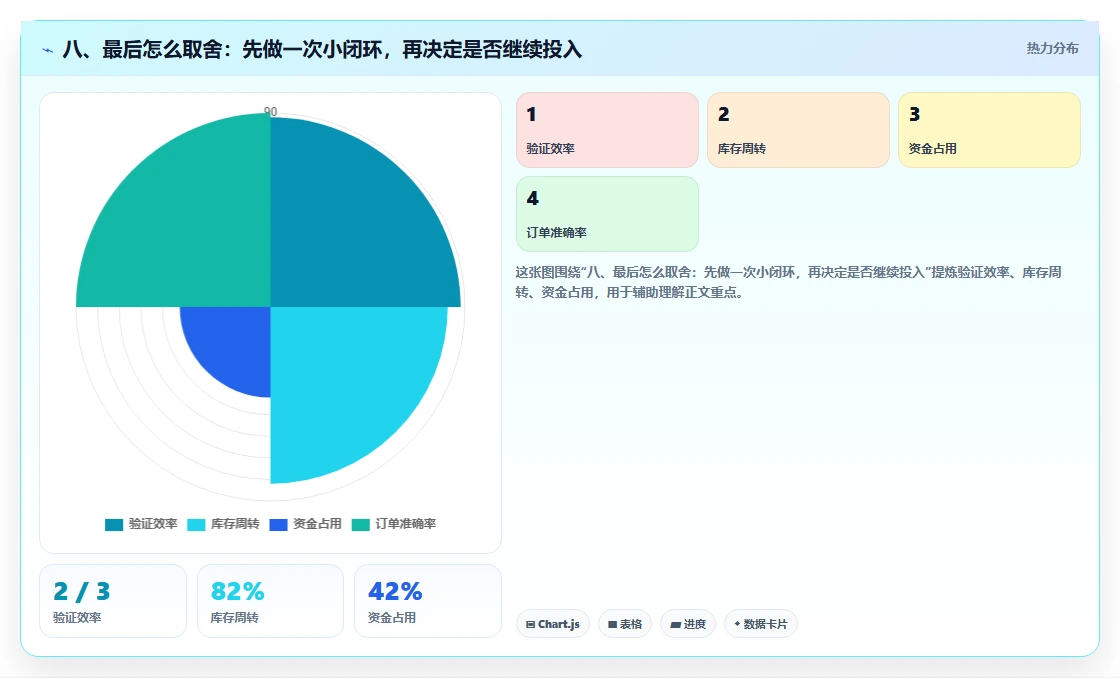The height and width of the screenshot is (678, 1120).
Task: Open card 4 订单准确率
Action: [x=607, y=214]
